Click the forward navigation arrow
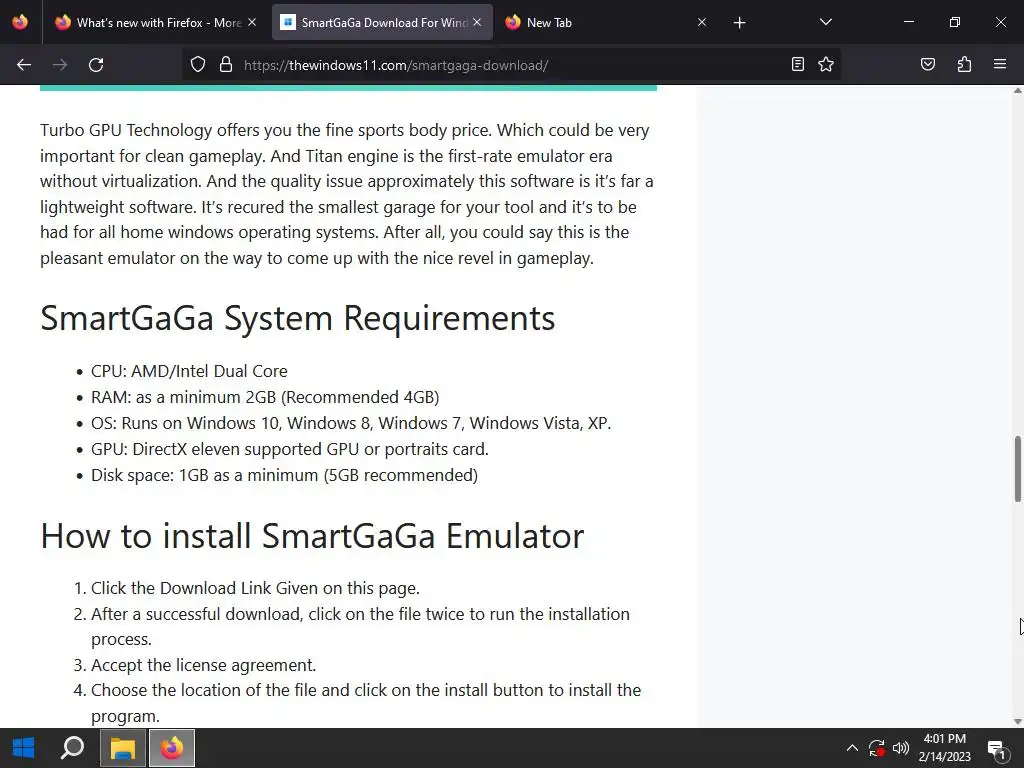This screenshot has height=768, width=1024. tap(60, 65)
